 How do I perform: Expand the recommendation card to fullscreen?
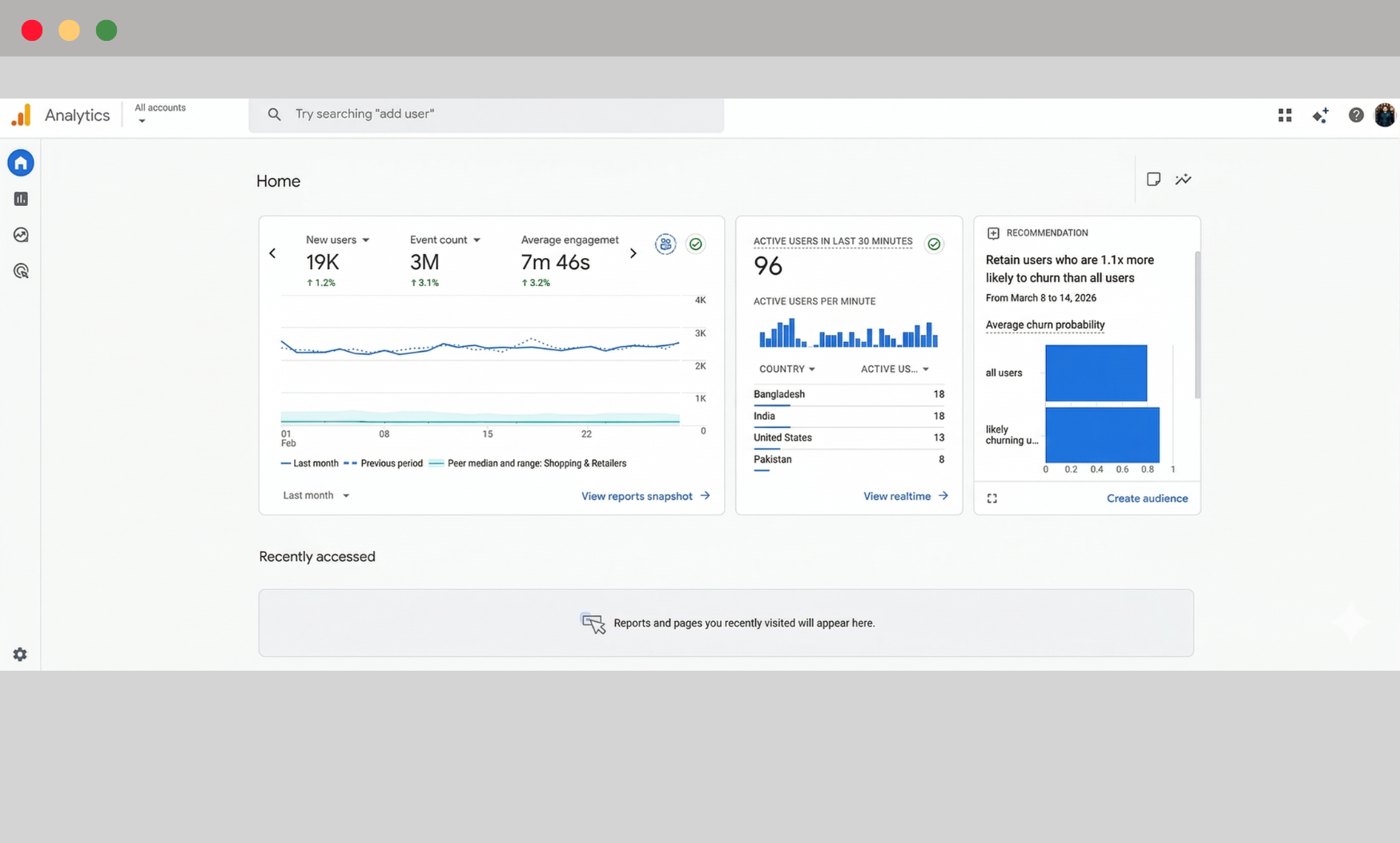992,498
